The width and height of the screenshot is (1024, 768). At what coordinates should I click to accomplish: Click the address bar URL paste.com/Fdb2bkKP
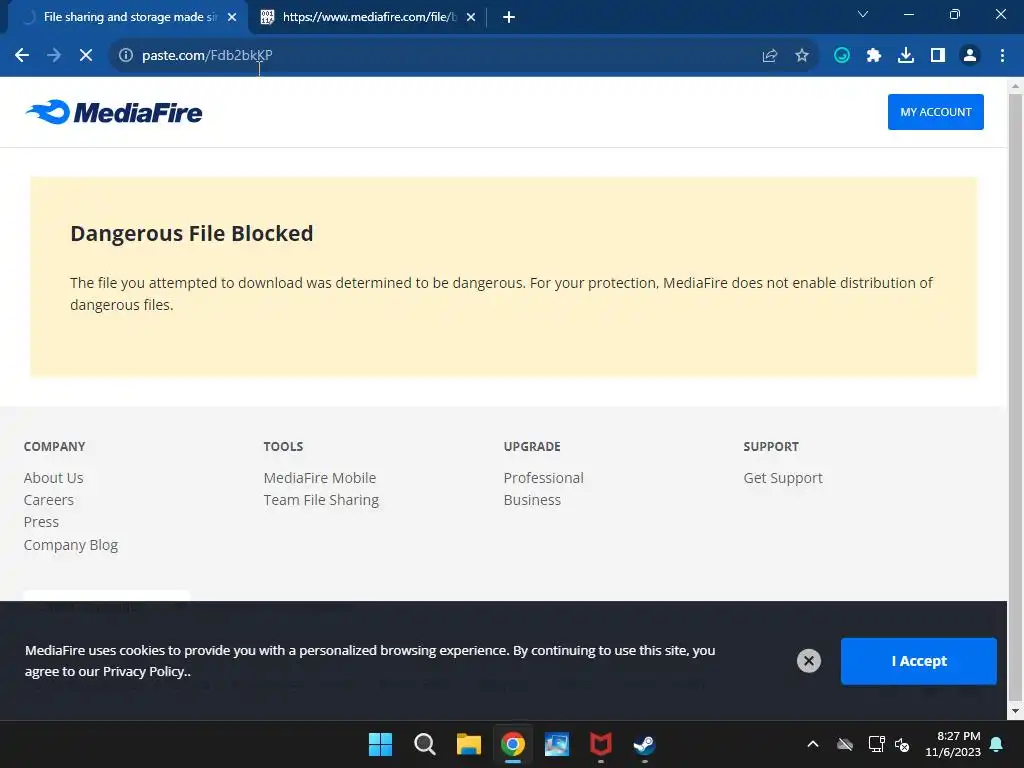coord(207,56)
